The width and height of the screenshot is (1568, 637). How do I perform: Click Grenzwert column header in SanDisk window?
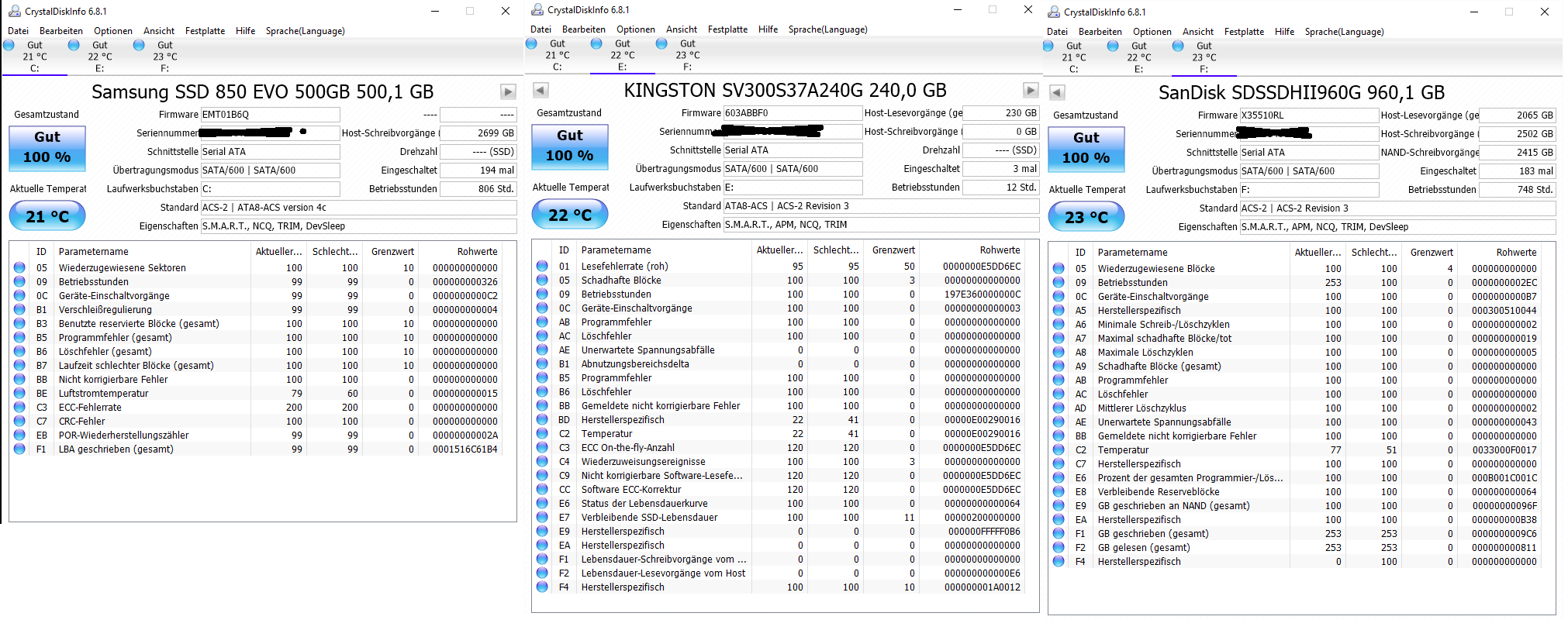click(x=1432, y=253)
